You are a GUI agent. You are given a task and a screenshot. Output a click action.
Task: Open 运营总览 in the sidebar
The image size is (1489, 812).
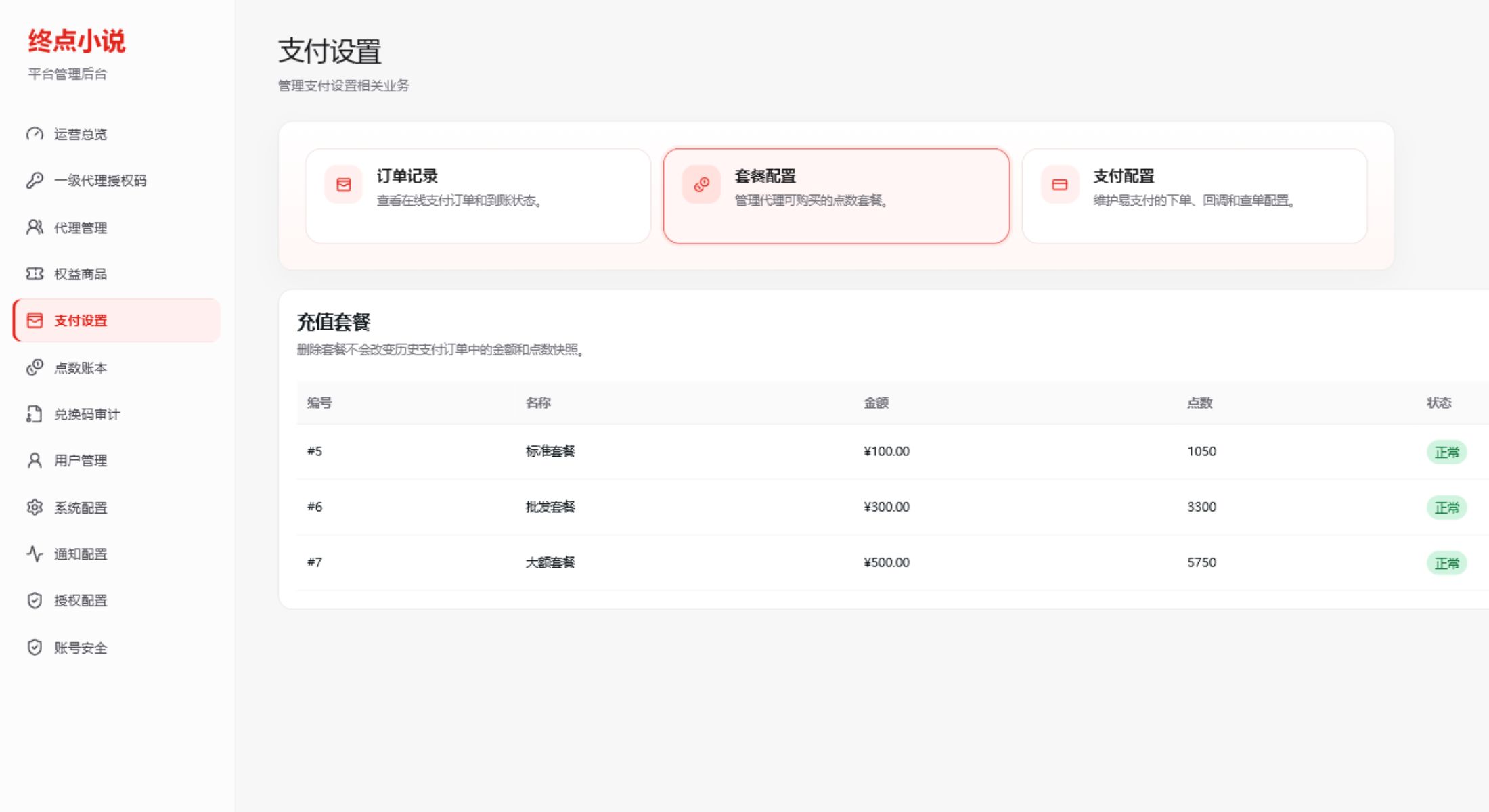click(x=116, y=134)
